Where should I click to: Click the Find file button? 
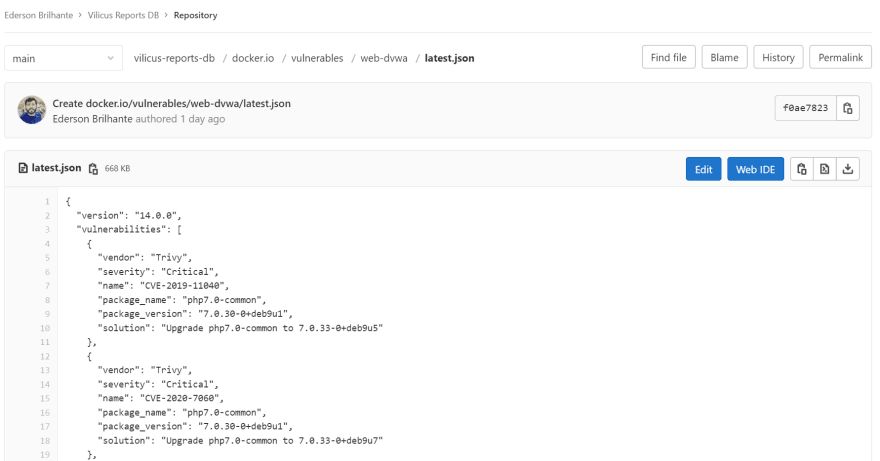[668, 58]
